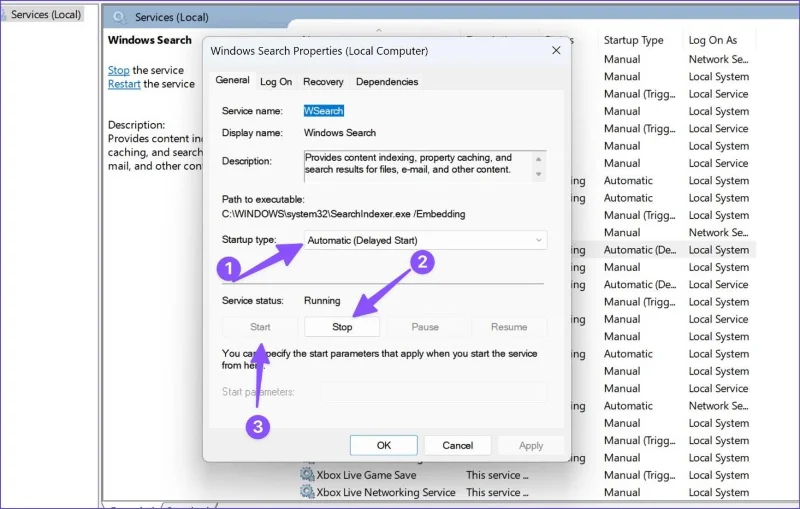Click the Running service status text
This screenshot has width=800, height=509.
tap(322, 300)
